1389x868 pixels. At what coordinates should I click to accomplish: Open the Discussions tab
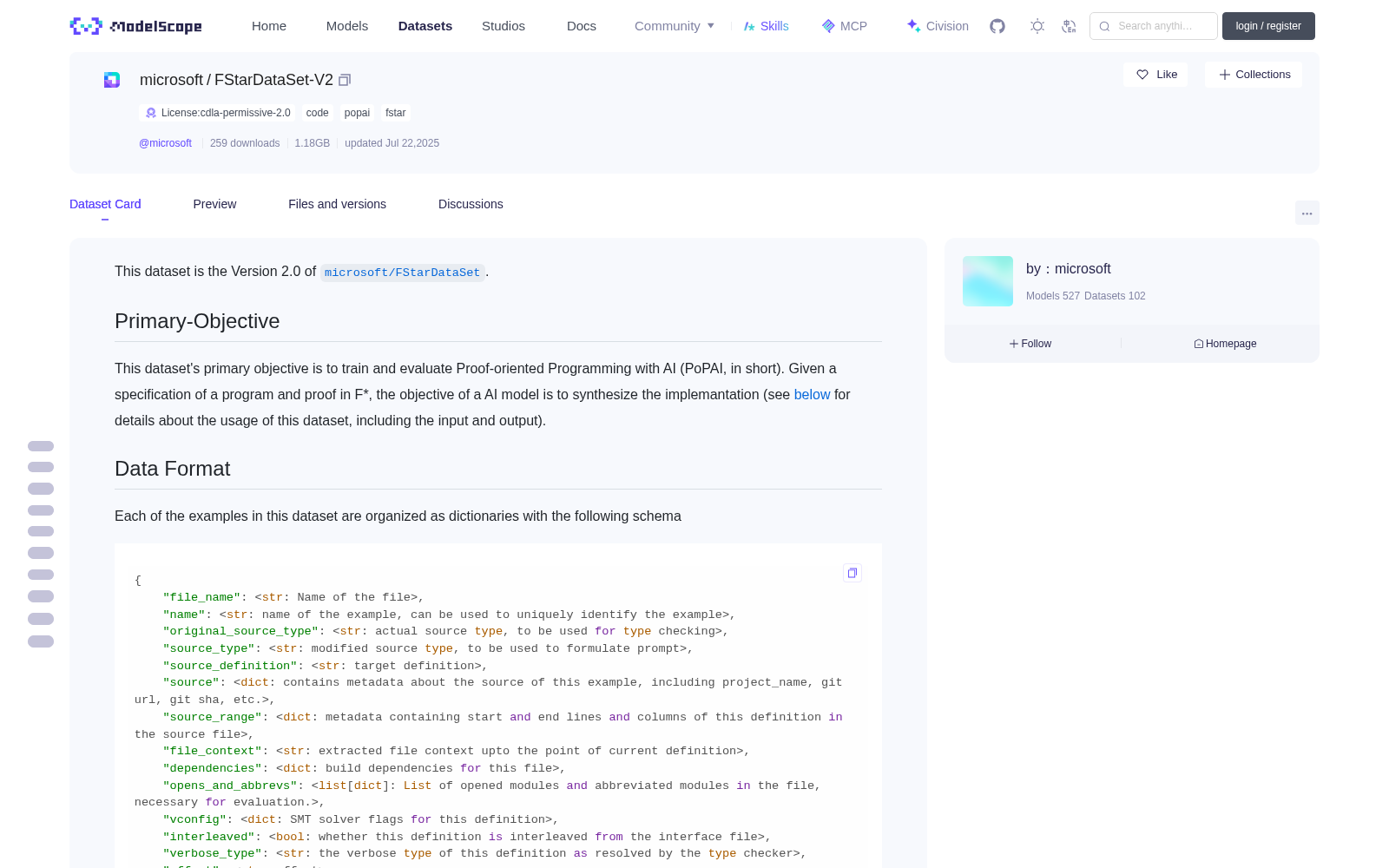point(471,204)
